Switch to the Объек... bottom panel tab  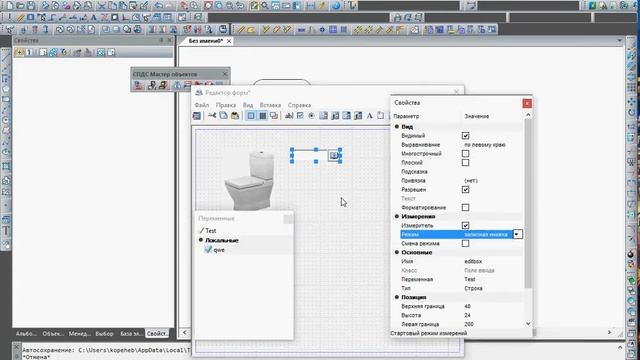[53, 333]
